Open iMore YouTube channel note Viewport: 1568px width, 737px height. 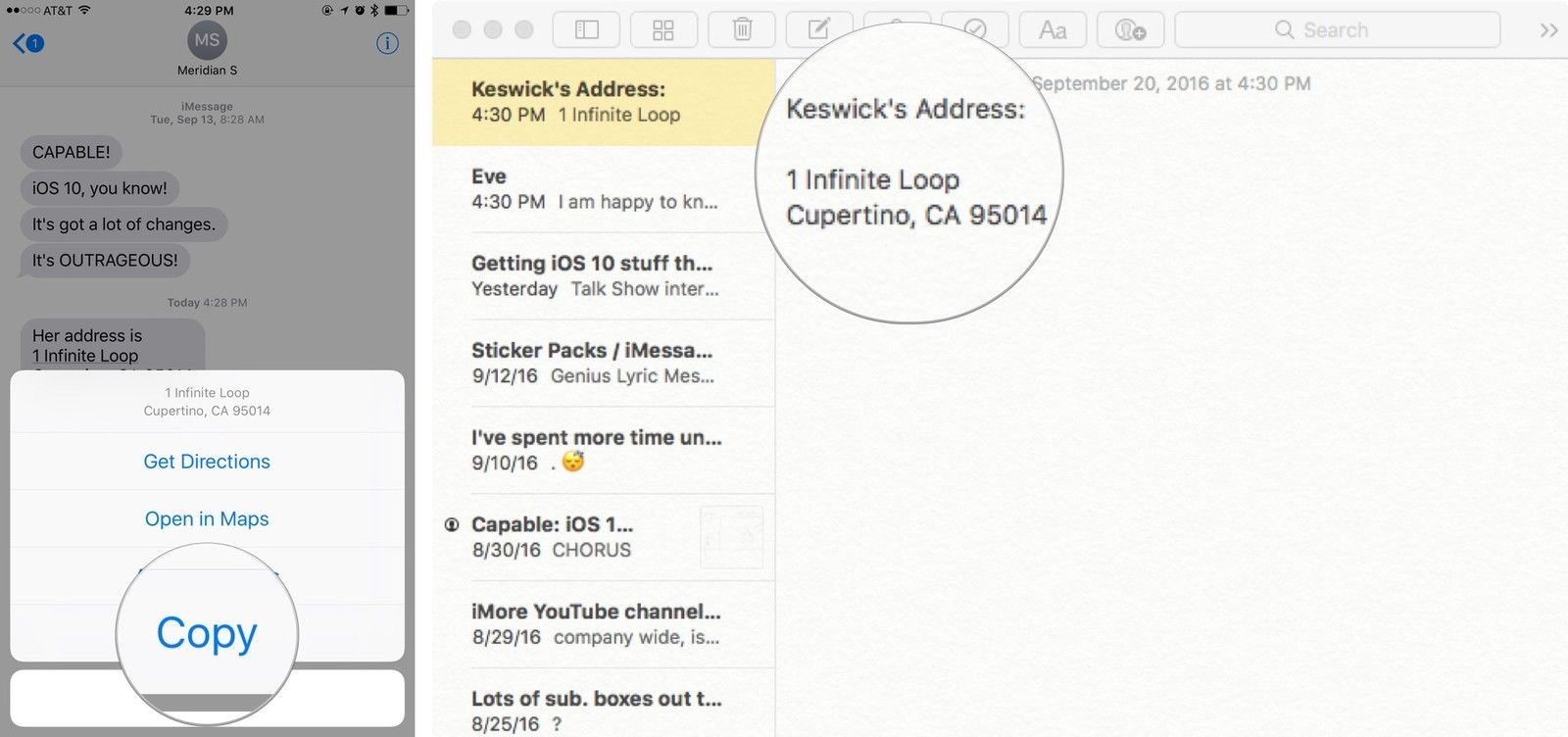604,624
